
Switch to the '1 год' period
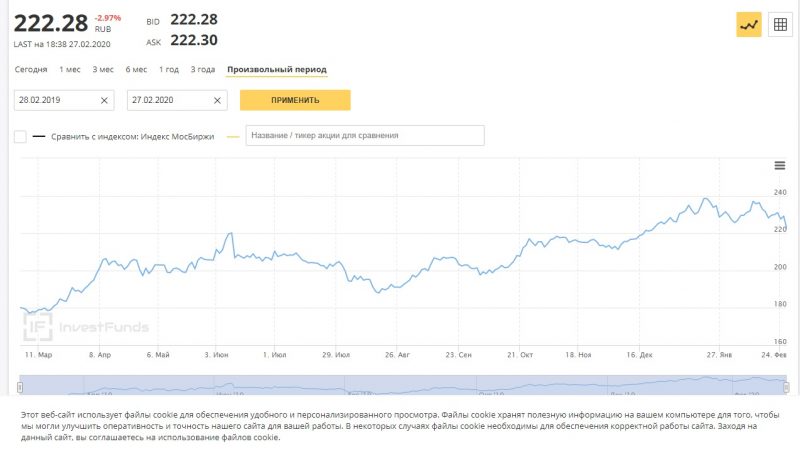[x=169, y=69]
